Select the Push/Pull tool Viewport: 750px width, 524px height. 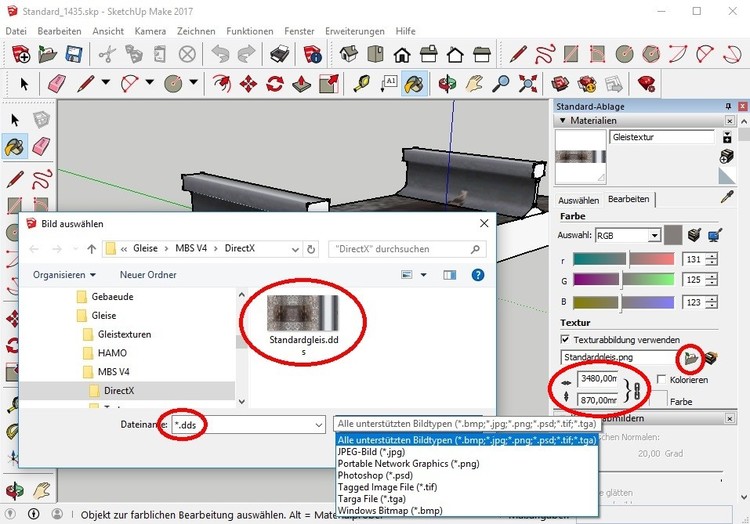pyautogui.click(x=301, y=84)
